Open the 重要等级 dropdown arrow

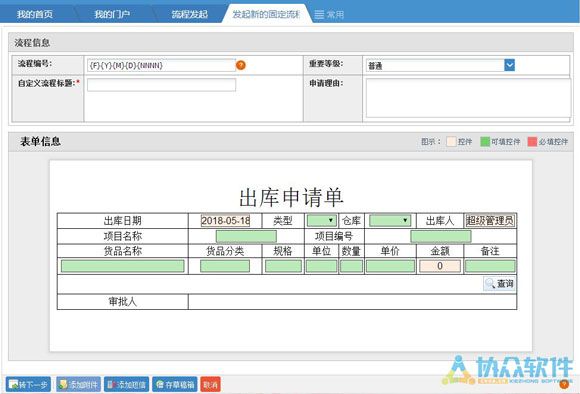click(x=509, y=65)
